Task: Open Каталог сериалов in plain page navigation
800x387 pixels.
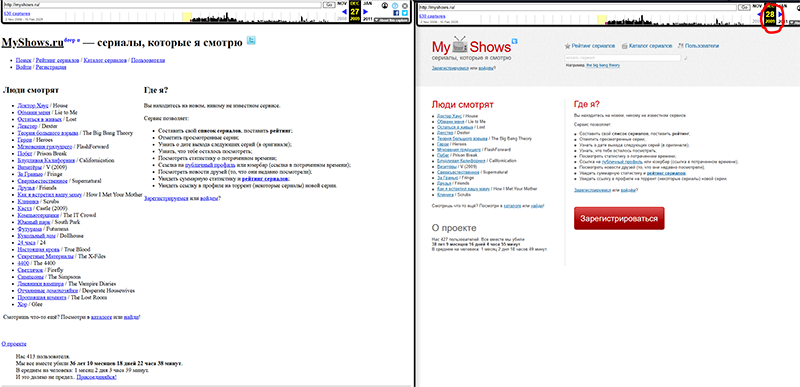Action: [106, 60]
